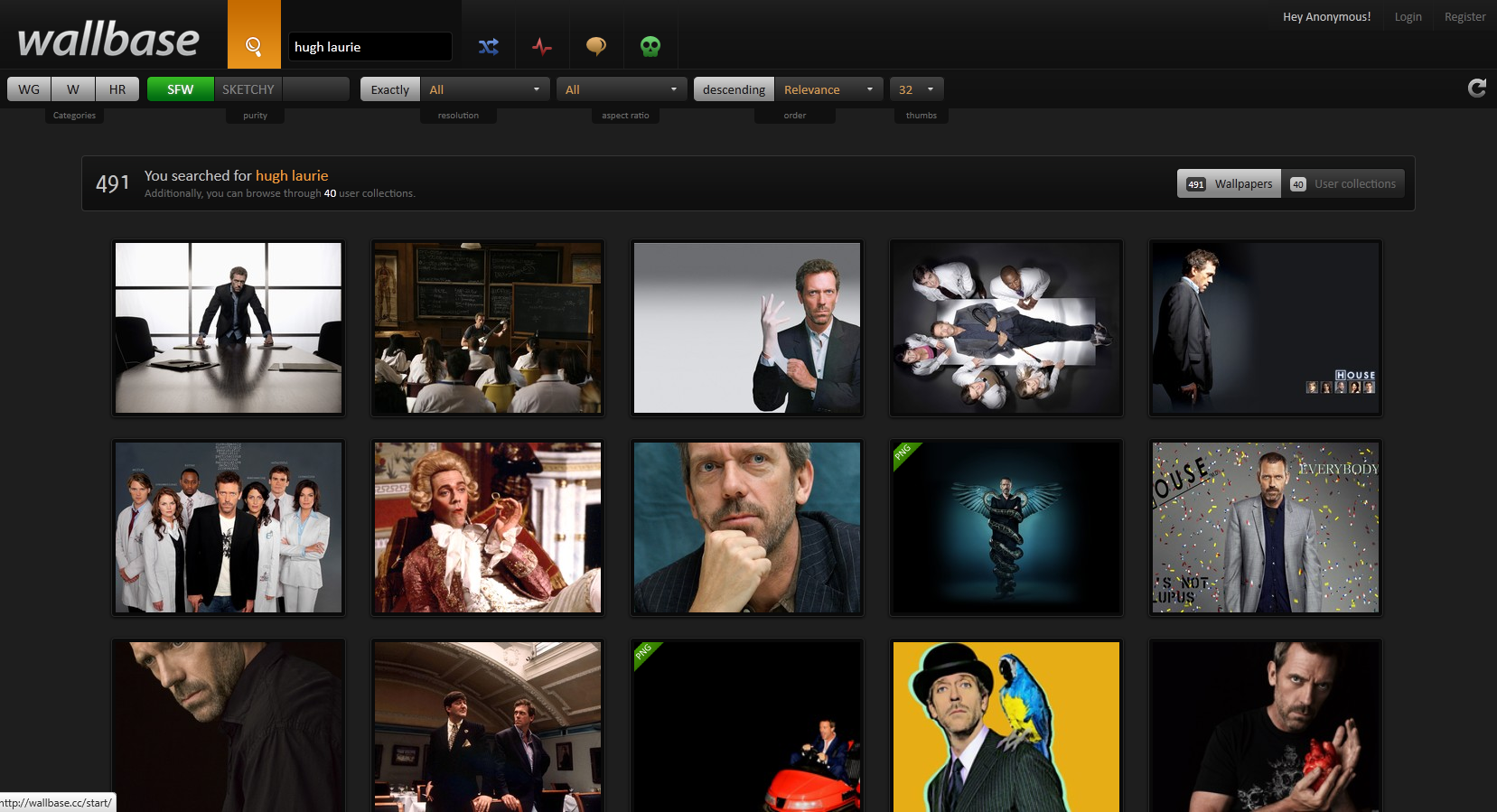Open the two men in suits wallpaper
1497x812 pixels.
tap(488, 725)
